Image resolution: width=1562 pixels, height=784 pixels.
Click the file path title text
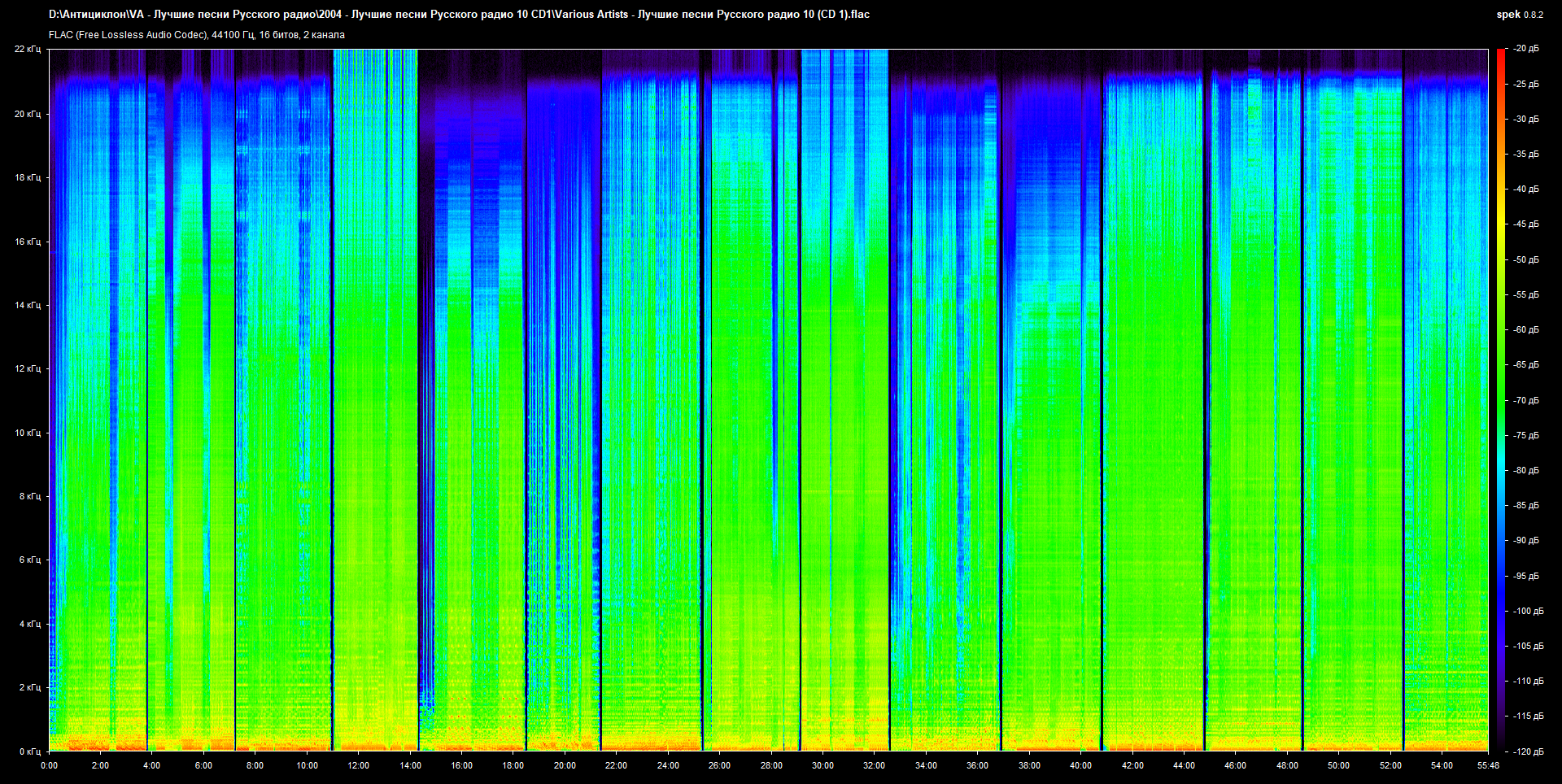459,15
